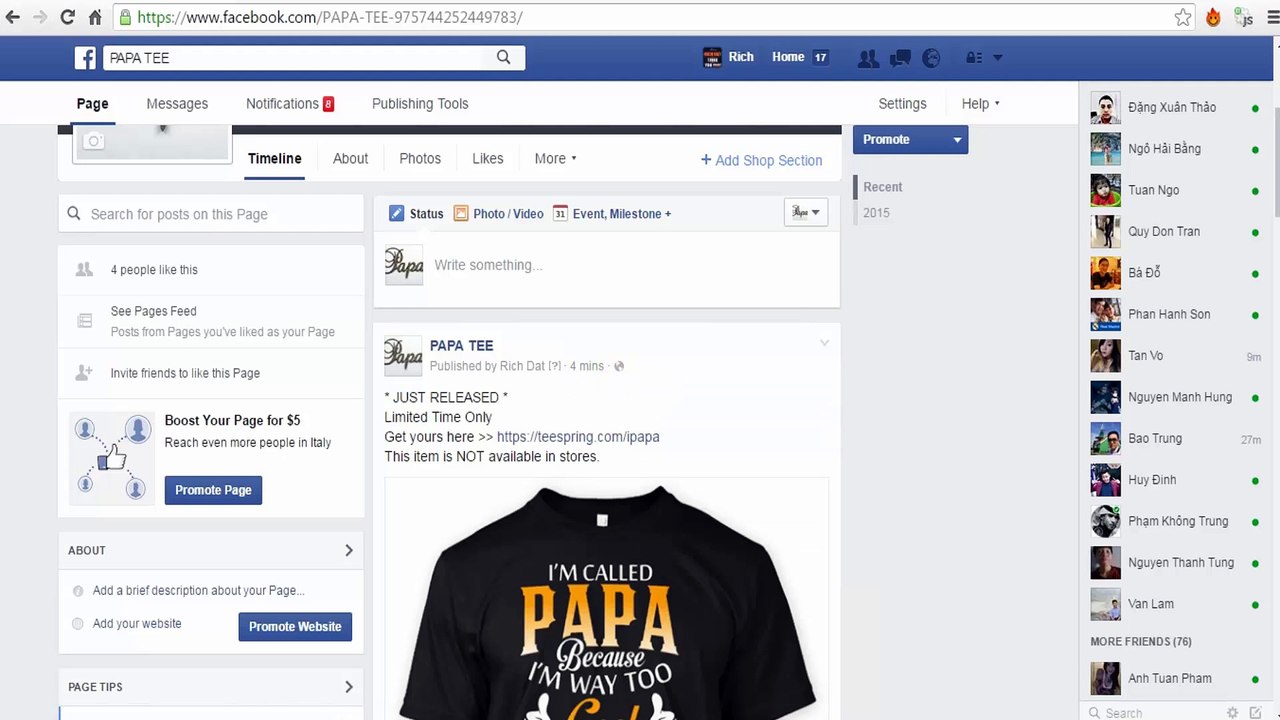Click the Facebook logo icon
Screen dimensions: 1280x720
[x=86, y=58]
